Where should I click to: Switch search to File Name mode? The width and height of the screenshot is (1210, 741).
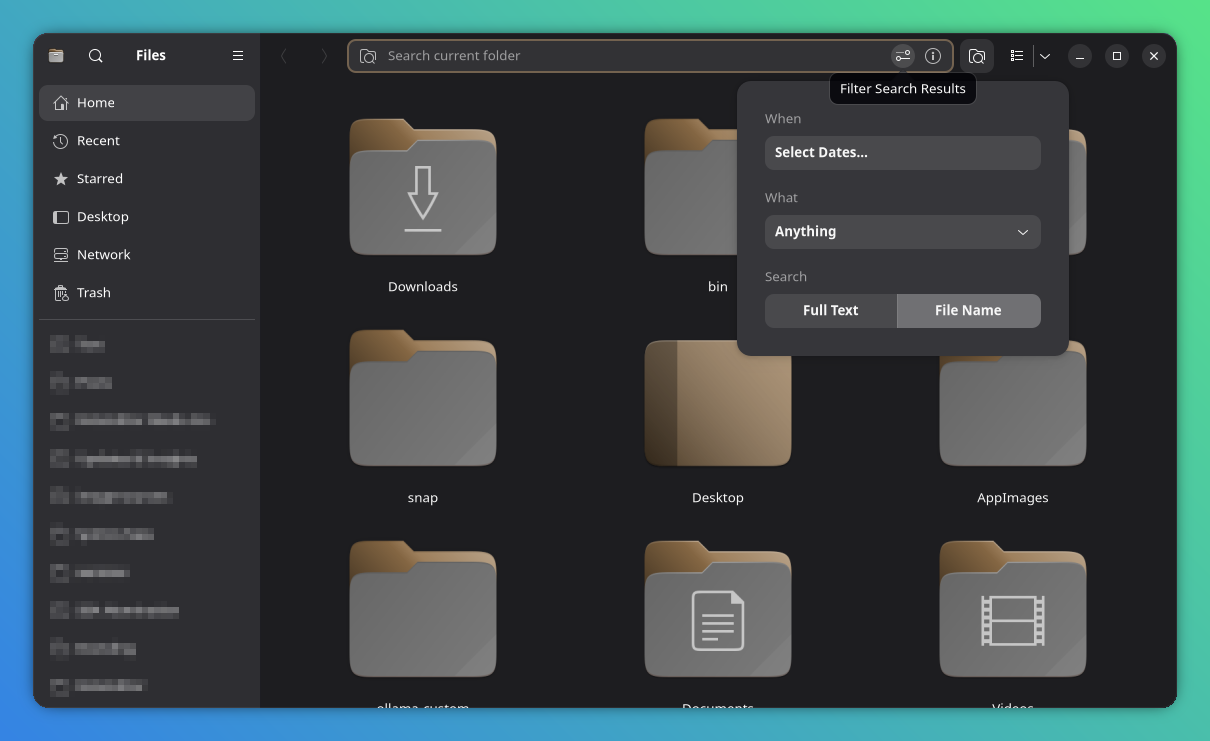pos(968,310)
